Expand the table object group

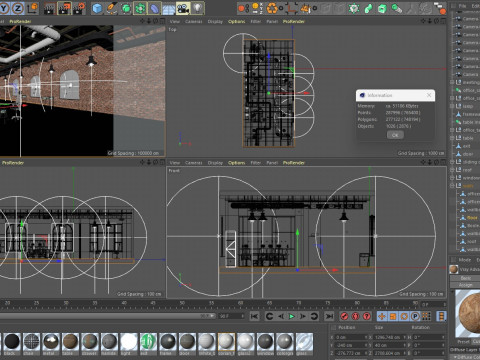tap(452, 138)
